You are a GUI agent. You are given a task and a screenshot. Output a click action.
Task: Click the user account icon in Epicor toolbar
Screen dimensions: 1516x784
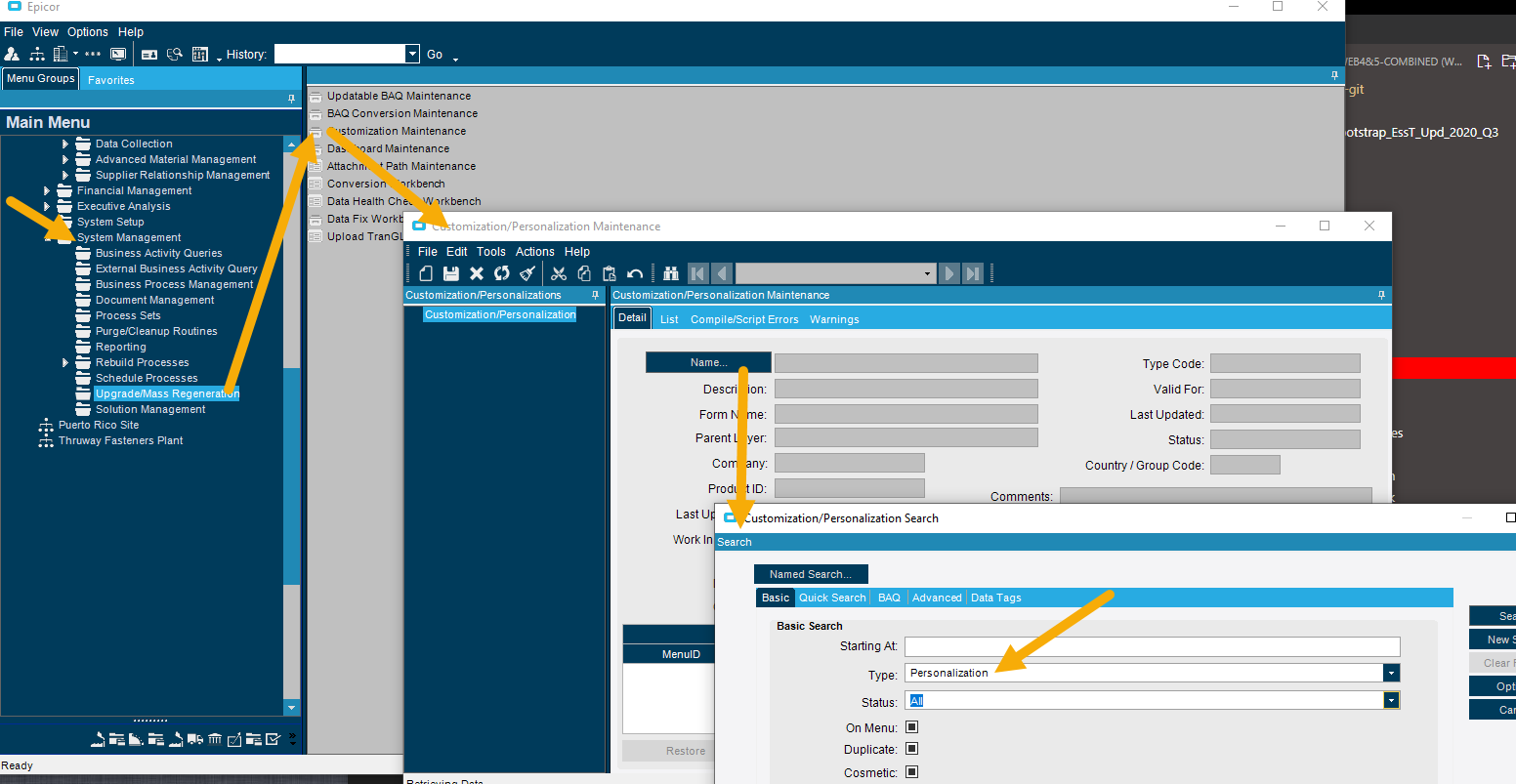(13, 54)
